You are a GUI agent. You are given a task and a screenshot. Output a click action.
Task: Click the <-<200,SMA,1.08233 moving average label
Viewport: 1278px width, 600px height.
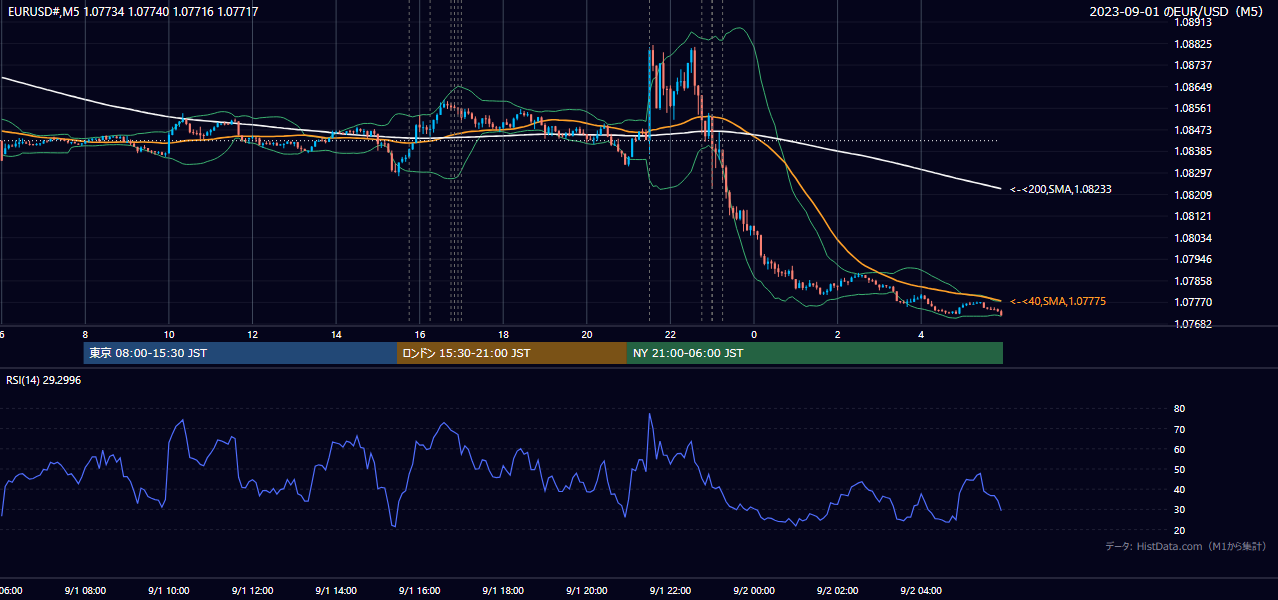(x=1060, y=189)
